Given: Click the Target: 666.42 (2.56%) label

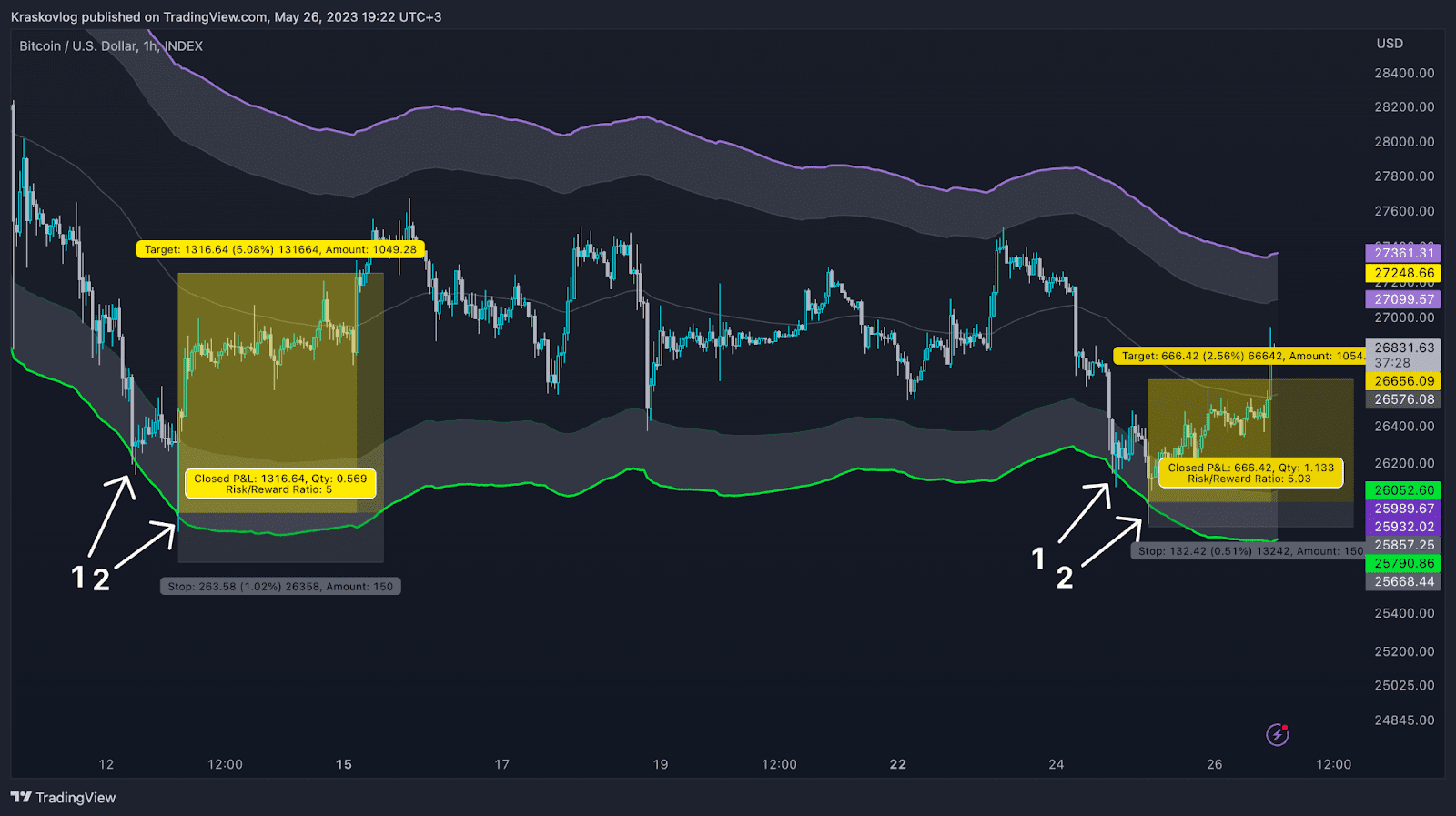Looking at the screenshot, I should (1241, 357).
